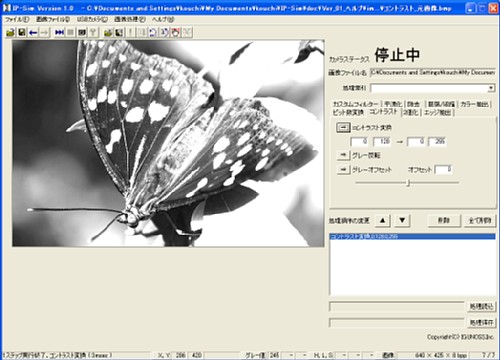
Task: Expand the processing index combo box arrow
Action: 491,88
